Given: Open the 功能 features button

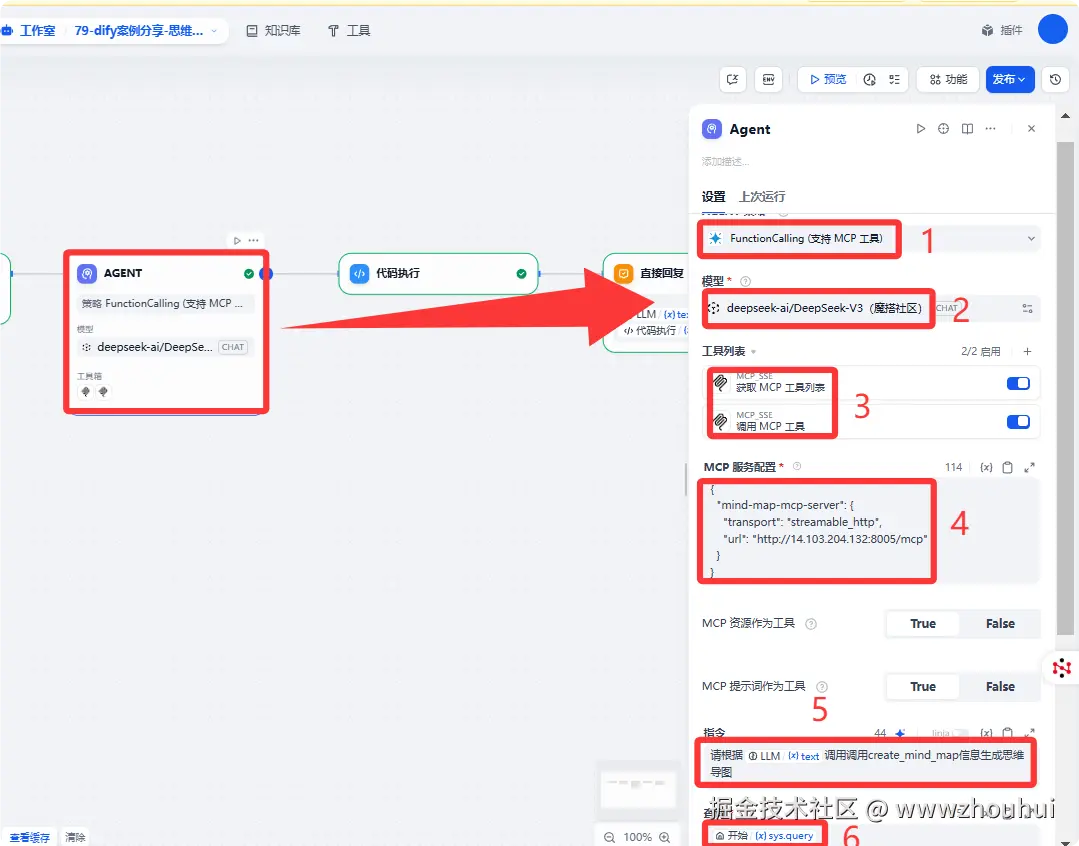Looking at the screenshot, I should 948,79.
